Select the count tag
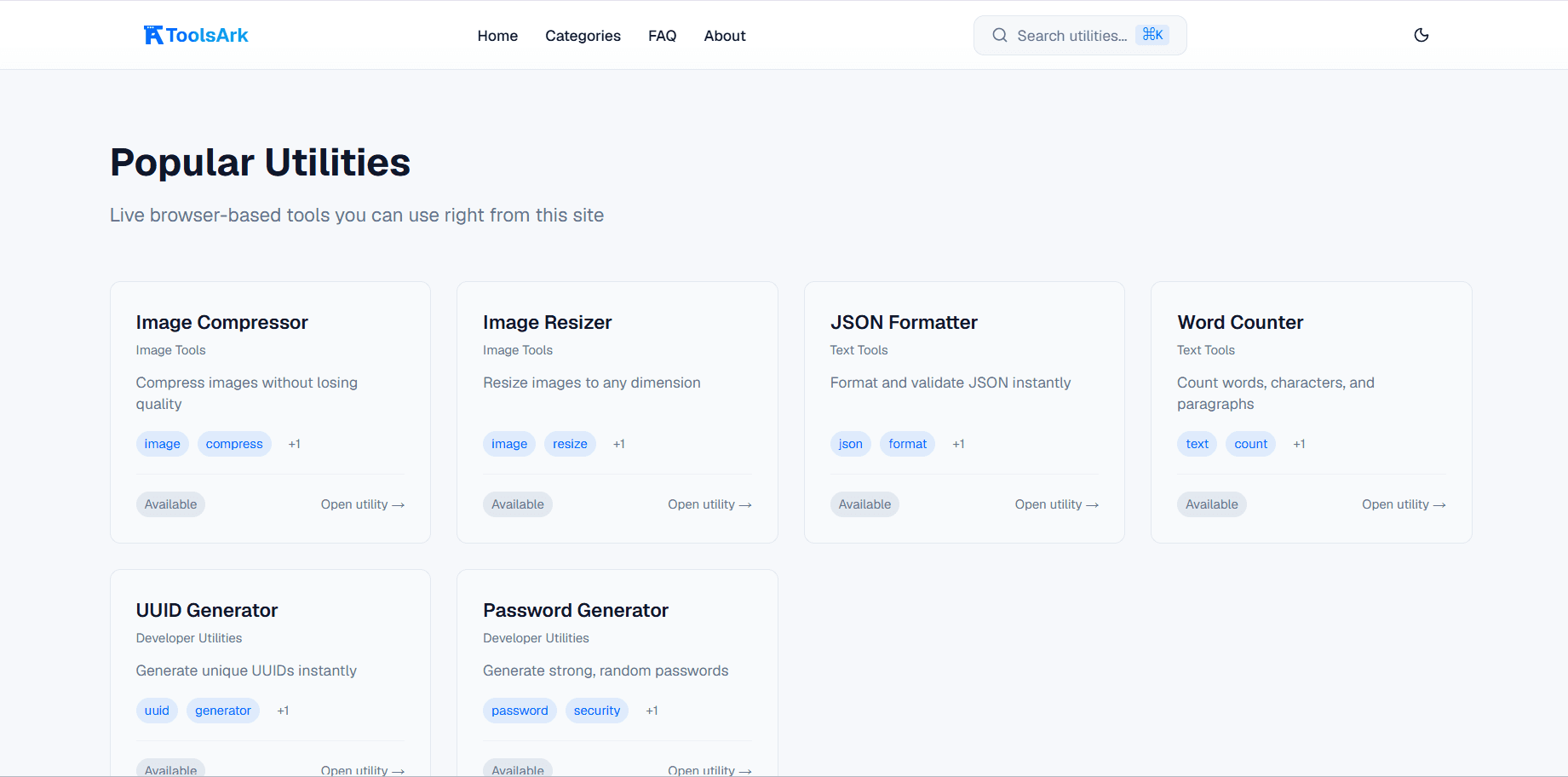The image size is (1568, 777). 1250,444
